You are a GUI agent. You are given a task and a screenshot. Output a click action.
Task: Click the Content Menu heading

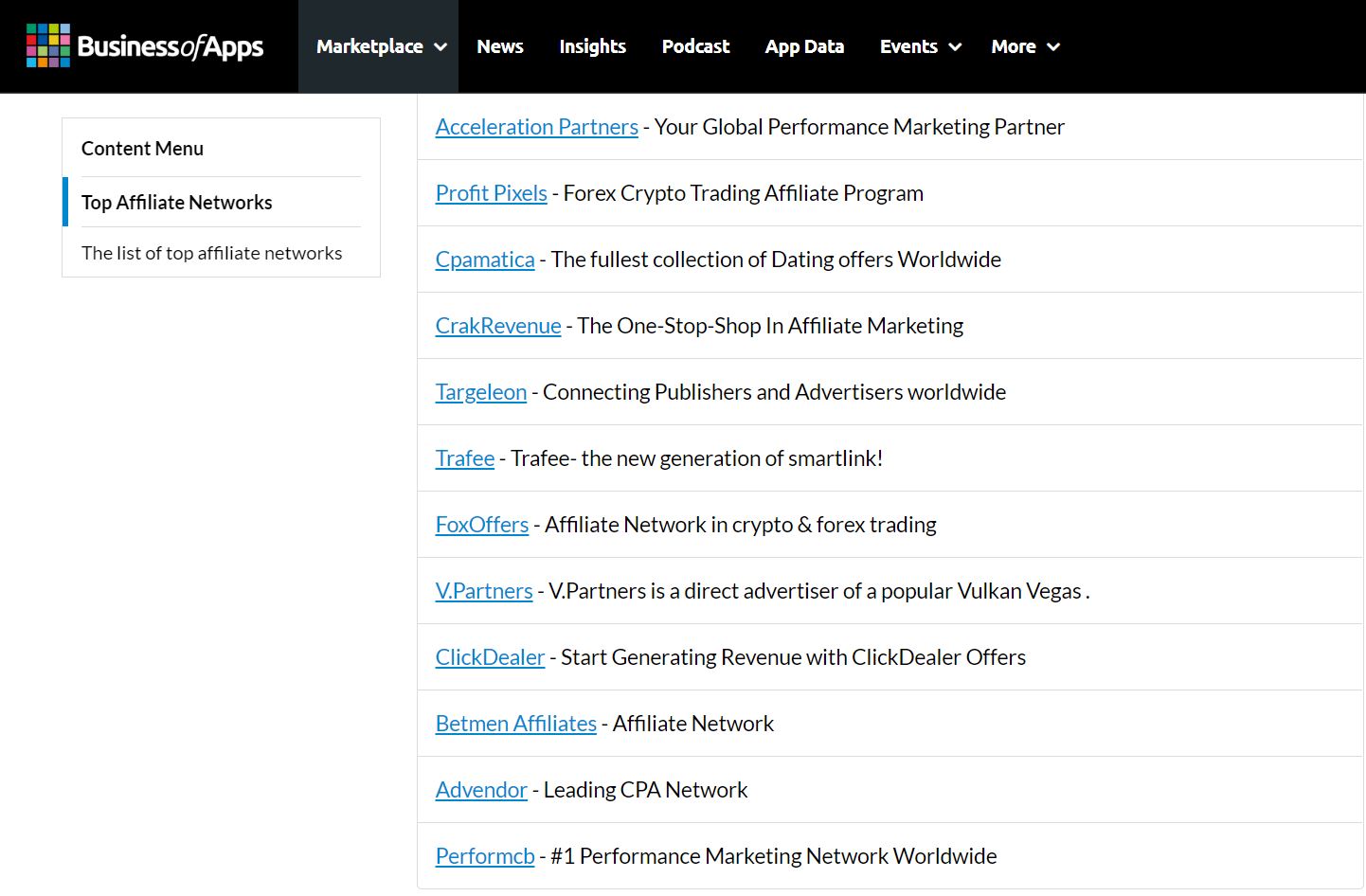pyautogui.click(x=142, y=149)
